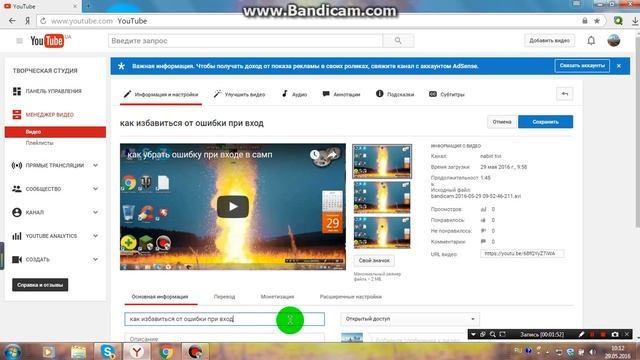Switch to 'Основная информация' sub-tab
Image resolution: width=640 pixels, height=360 pixels.
coord(160,297)
